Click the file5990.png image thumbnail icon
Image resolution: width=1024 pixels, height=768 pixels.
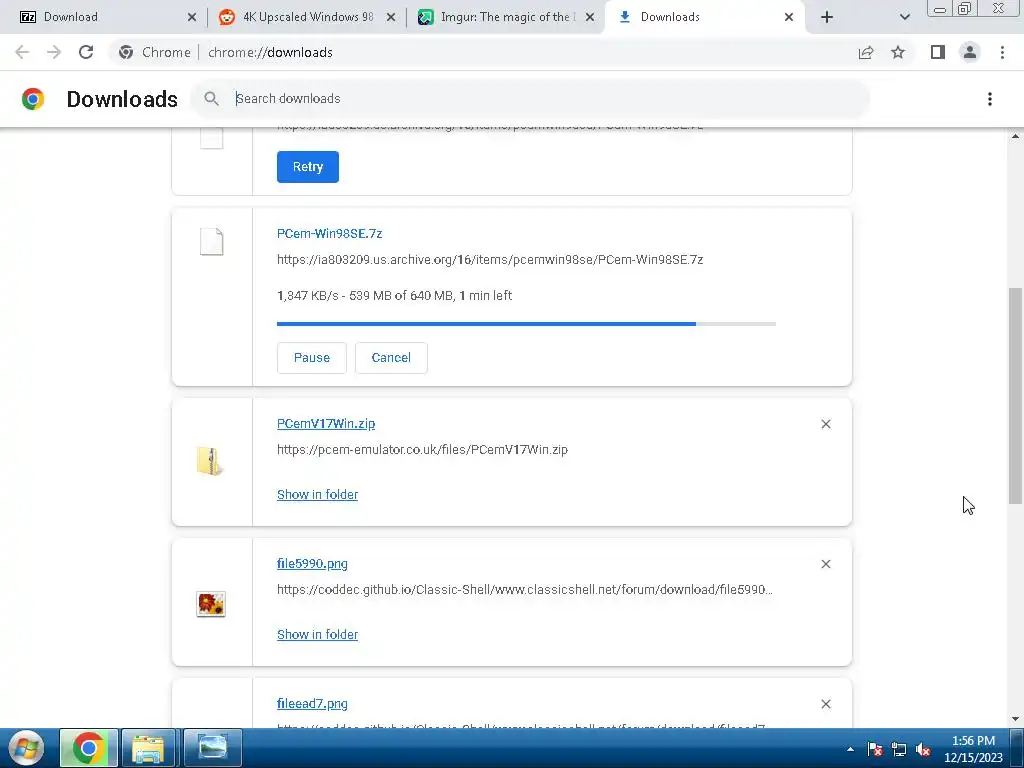211,604
